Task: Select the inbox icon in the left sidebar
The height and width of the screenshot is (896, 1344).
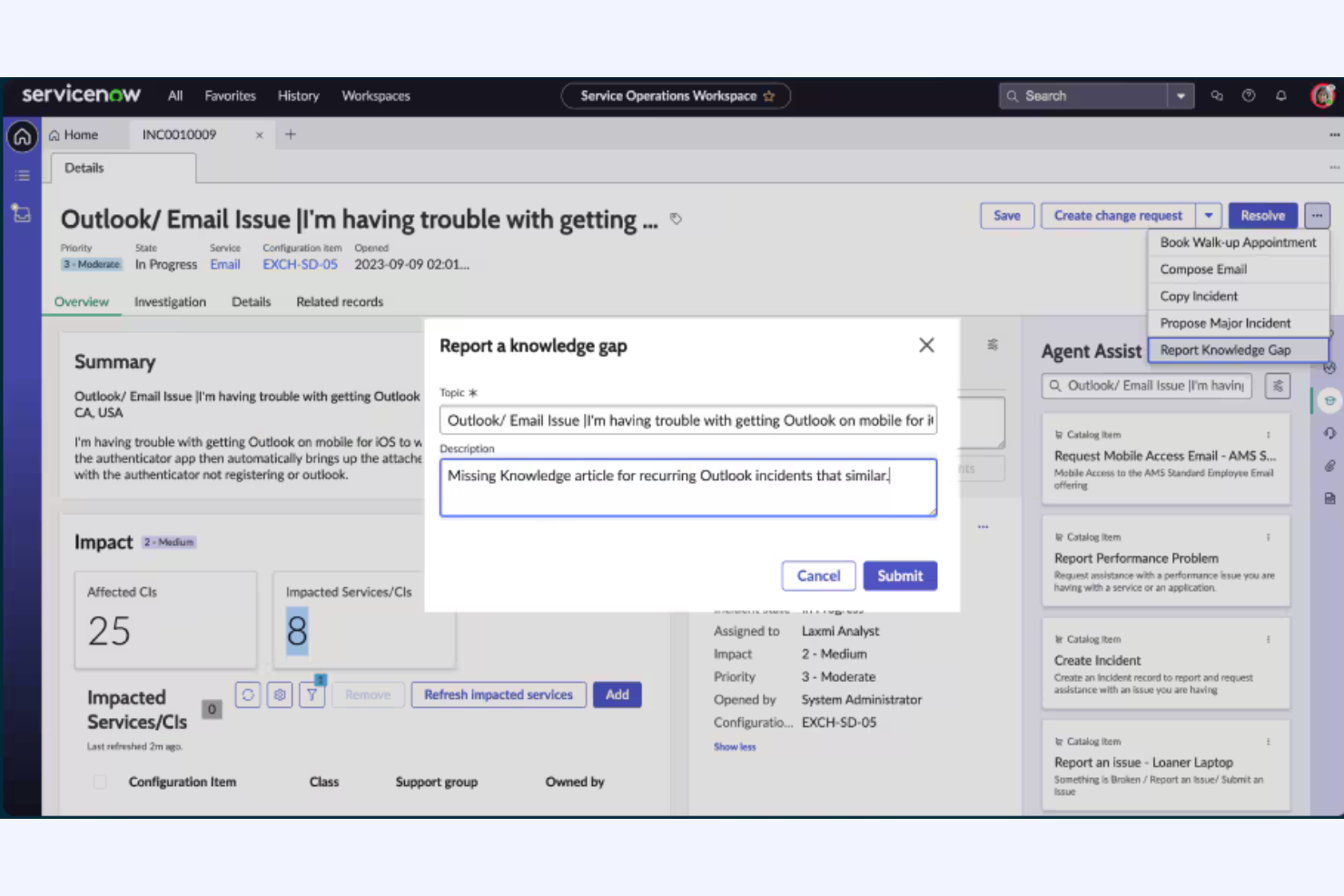Action: pyautogui.click(x=21, y=214)
